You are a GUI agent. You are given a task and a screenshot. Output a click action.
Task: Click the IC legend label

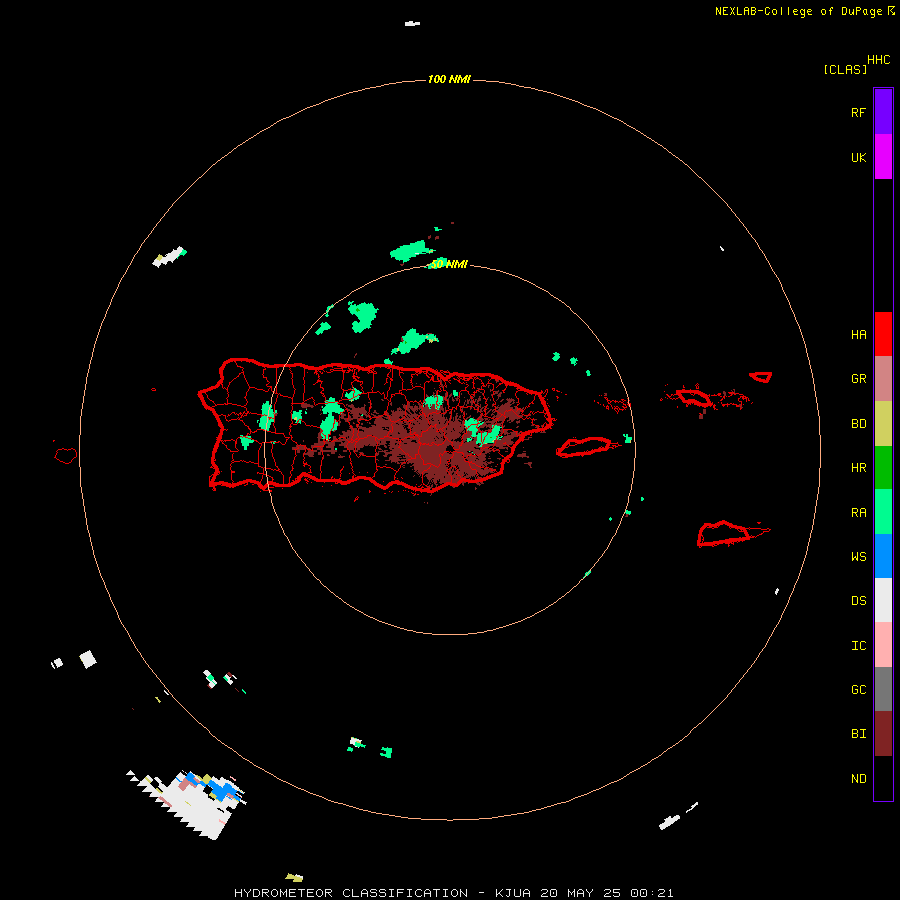858,646
